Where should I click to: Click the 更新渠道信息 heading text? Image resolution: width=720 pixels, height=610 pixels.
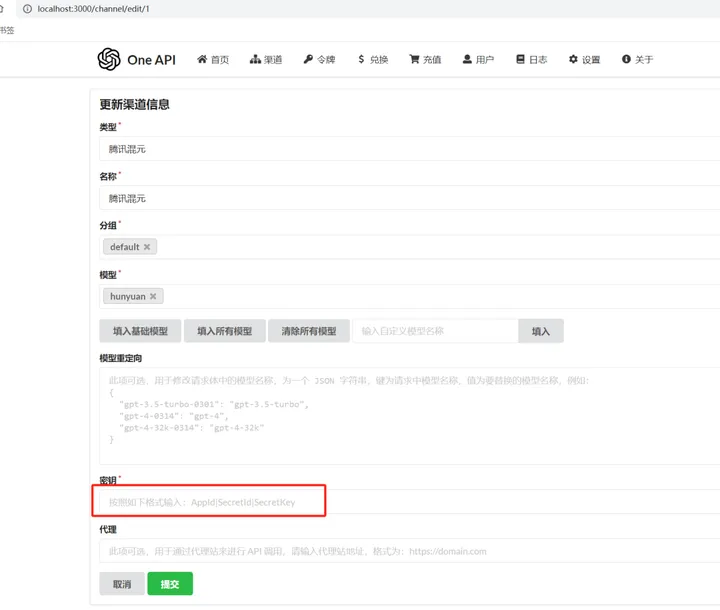pos(135,104)
